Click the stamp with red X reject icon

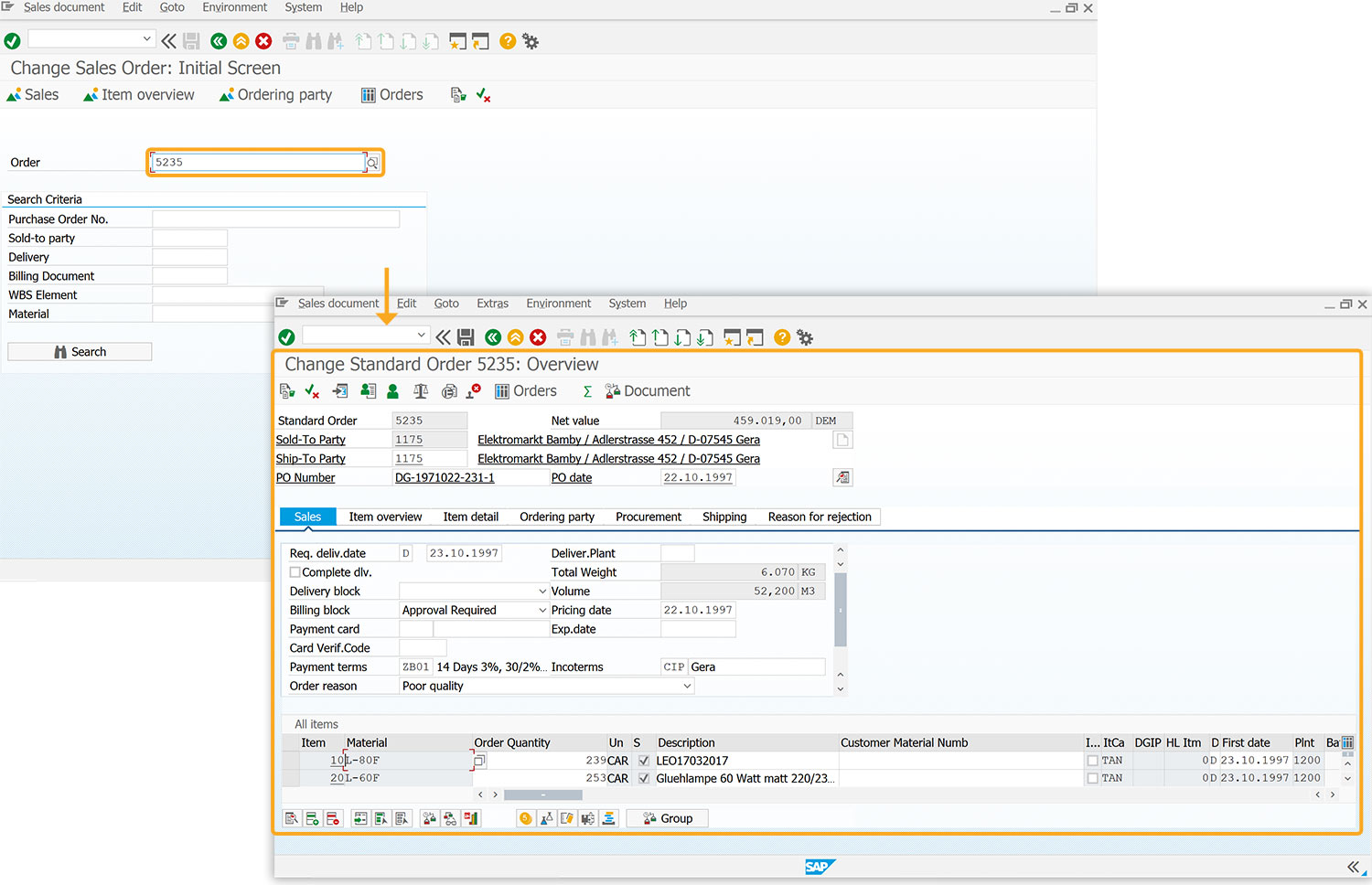[x=474, y=391]
